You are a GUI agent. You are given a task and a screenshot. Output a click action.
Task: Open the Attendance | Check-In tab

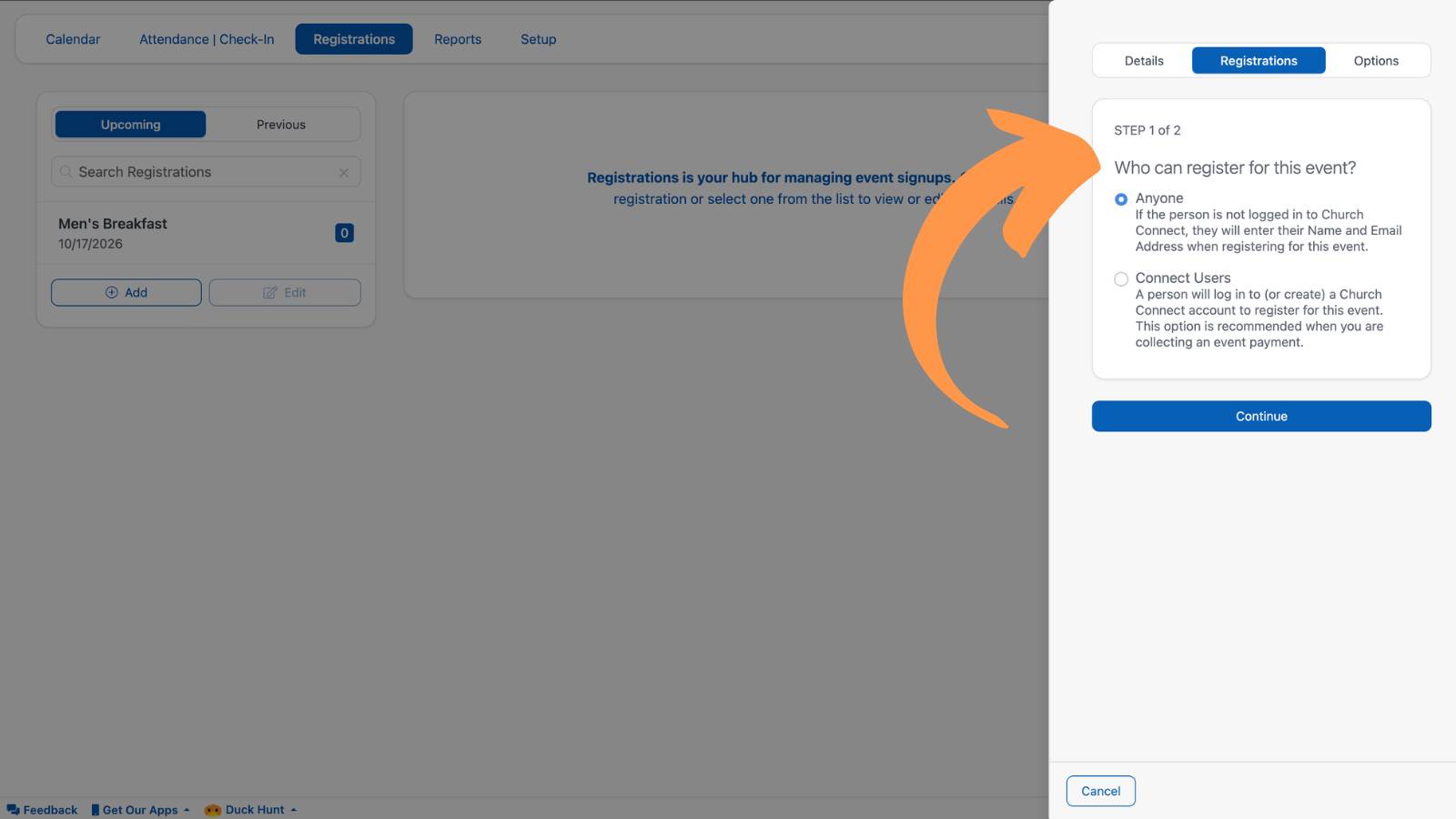click(207, 39)
